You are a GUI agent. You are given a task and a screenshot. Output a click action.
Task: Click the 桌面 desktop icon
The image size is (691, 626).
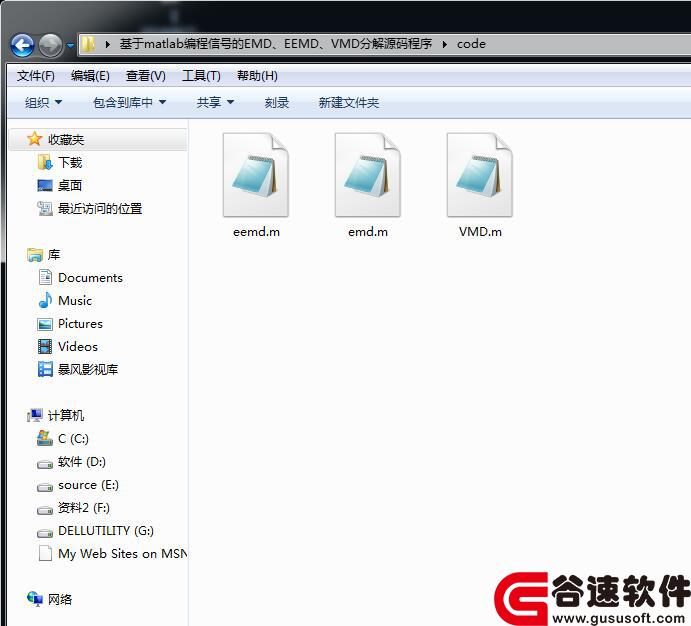tap(45, 185)
